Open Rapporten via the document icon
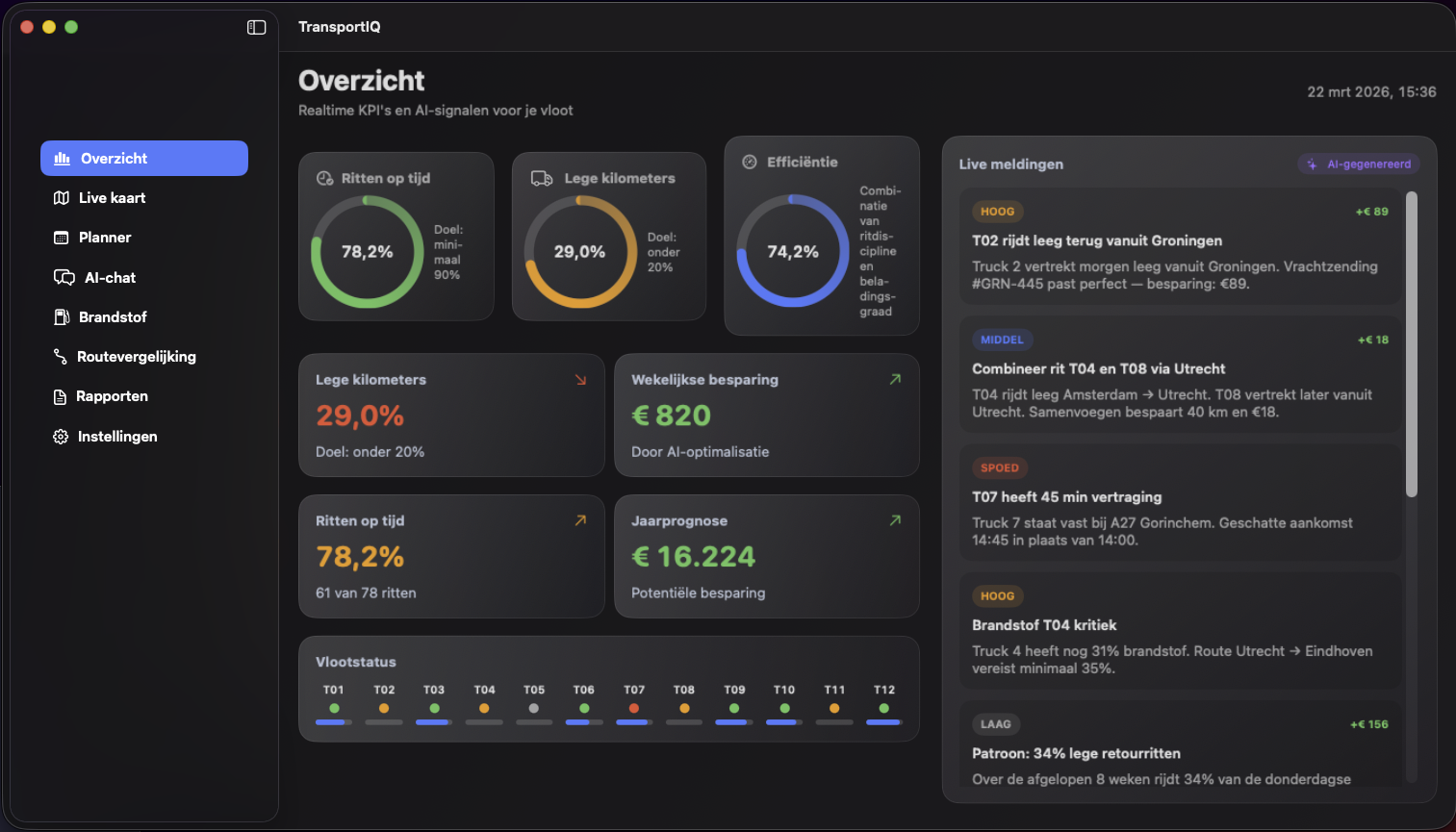This screenshot has width=1456, height=832. tap(60, 395)
